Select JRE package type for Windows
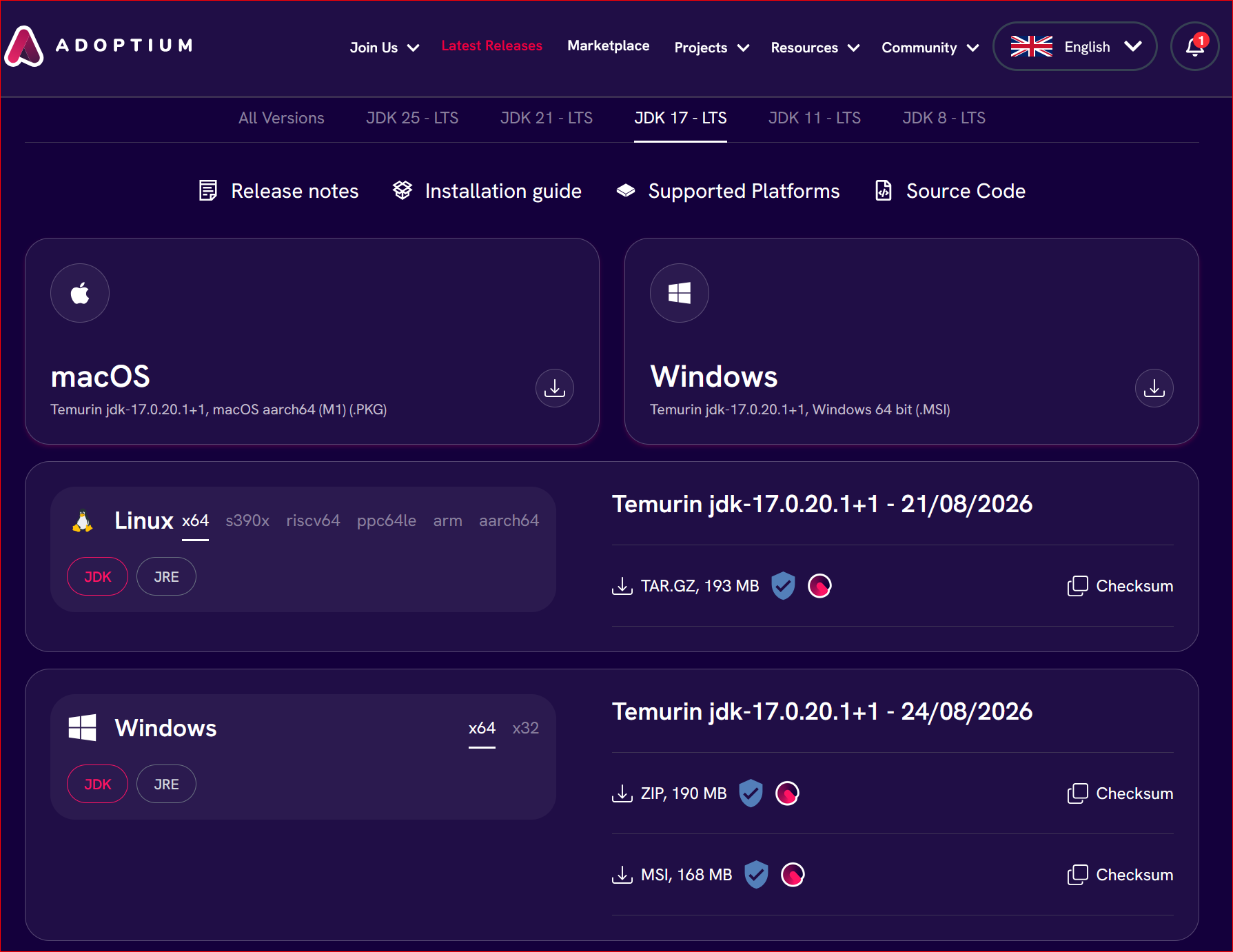Screen dimensions: 1233x952 click(x=166, y=784)
